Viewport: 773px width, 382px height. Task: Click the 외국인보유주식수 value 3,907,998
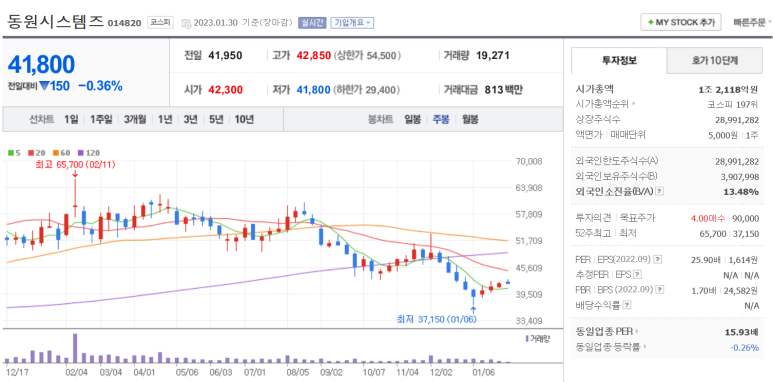739,176
